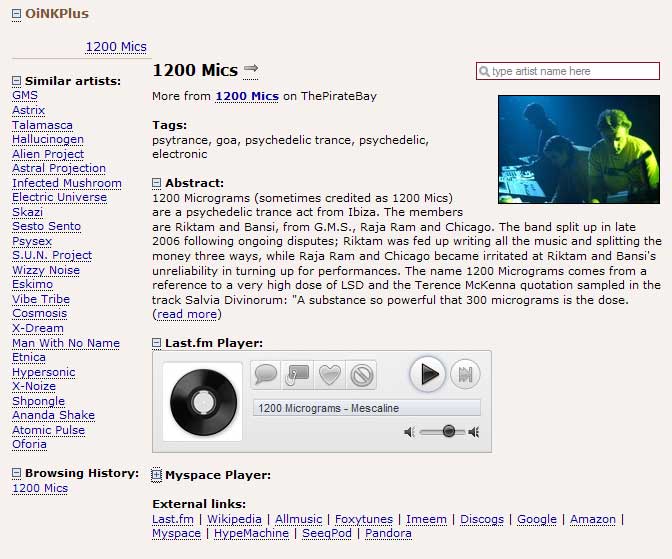Play the track in Last.fm player

point(427,374)
